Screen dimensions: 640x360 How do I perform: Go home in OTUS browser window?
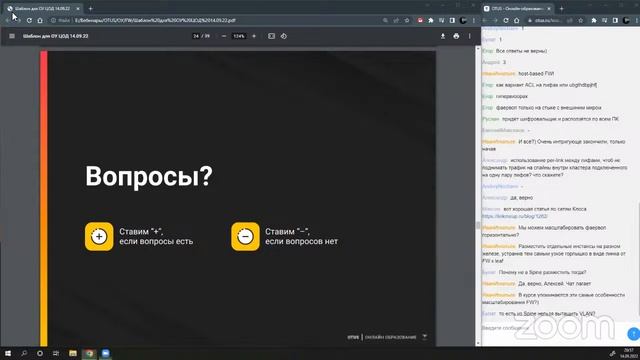click(516, 20)
